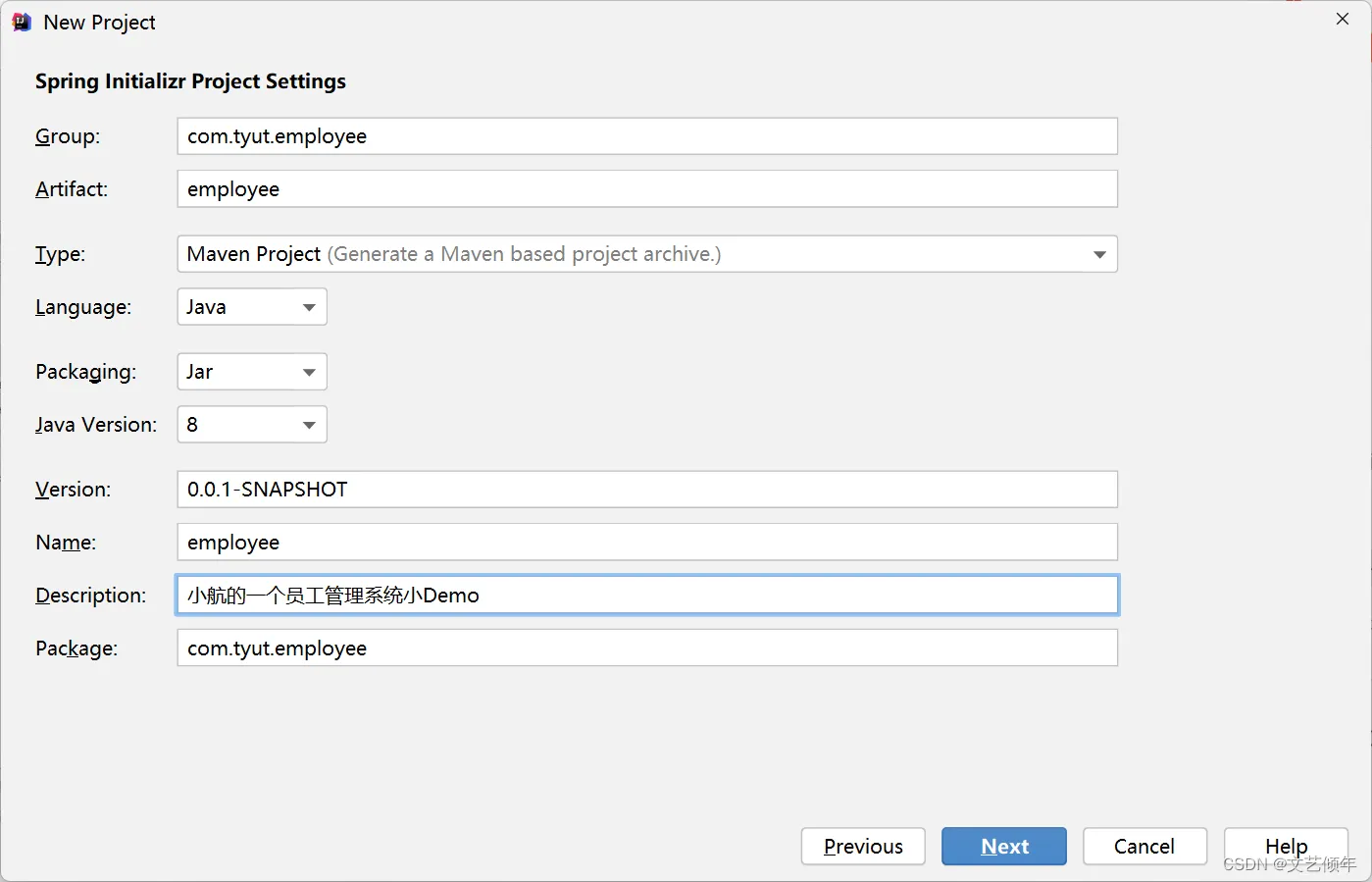The image size is (1372, 882).
Task: Go back with the Previous button
Action: click(x=863, y=846)
